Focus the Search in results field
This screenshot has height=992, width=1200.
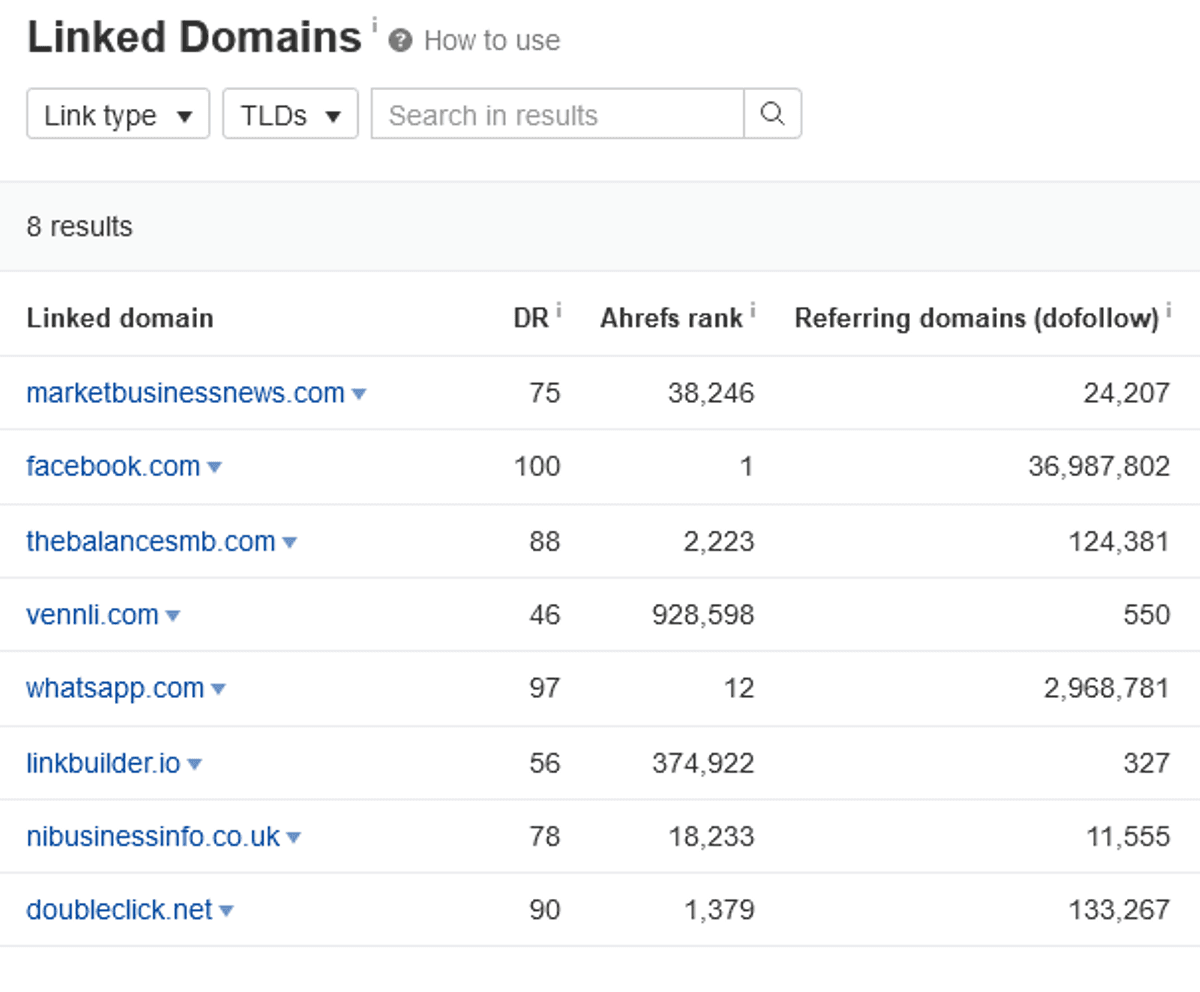[x=558, y=114]
